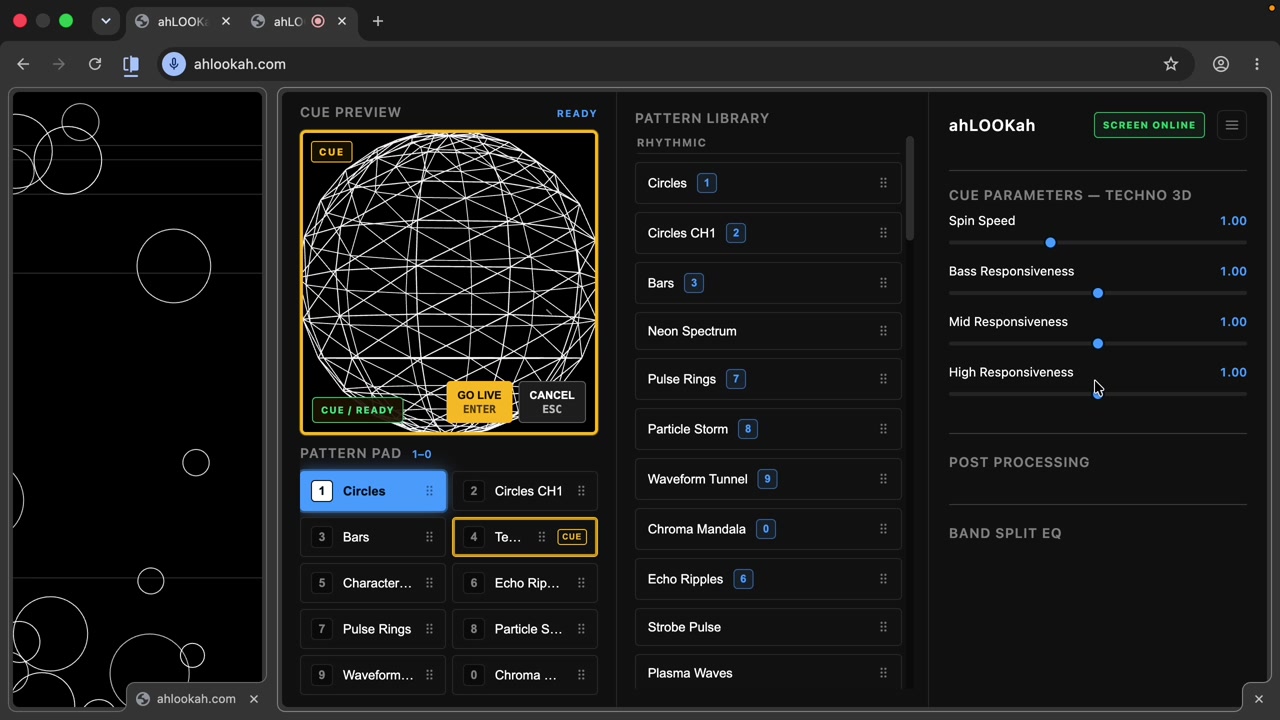Click the Screen Online status button
Screen dimensions: 1280x720
click(1149, 125)
